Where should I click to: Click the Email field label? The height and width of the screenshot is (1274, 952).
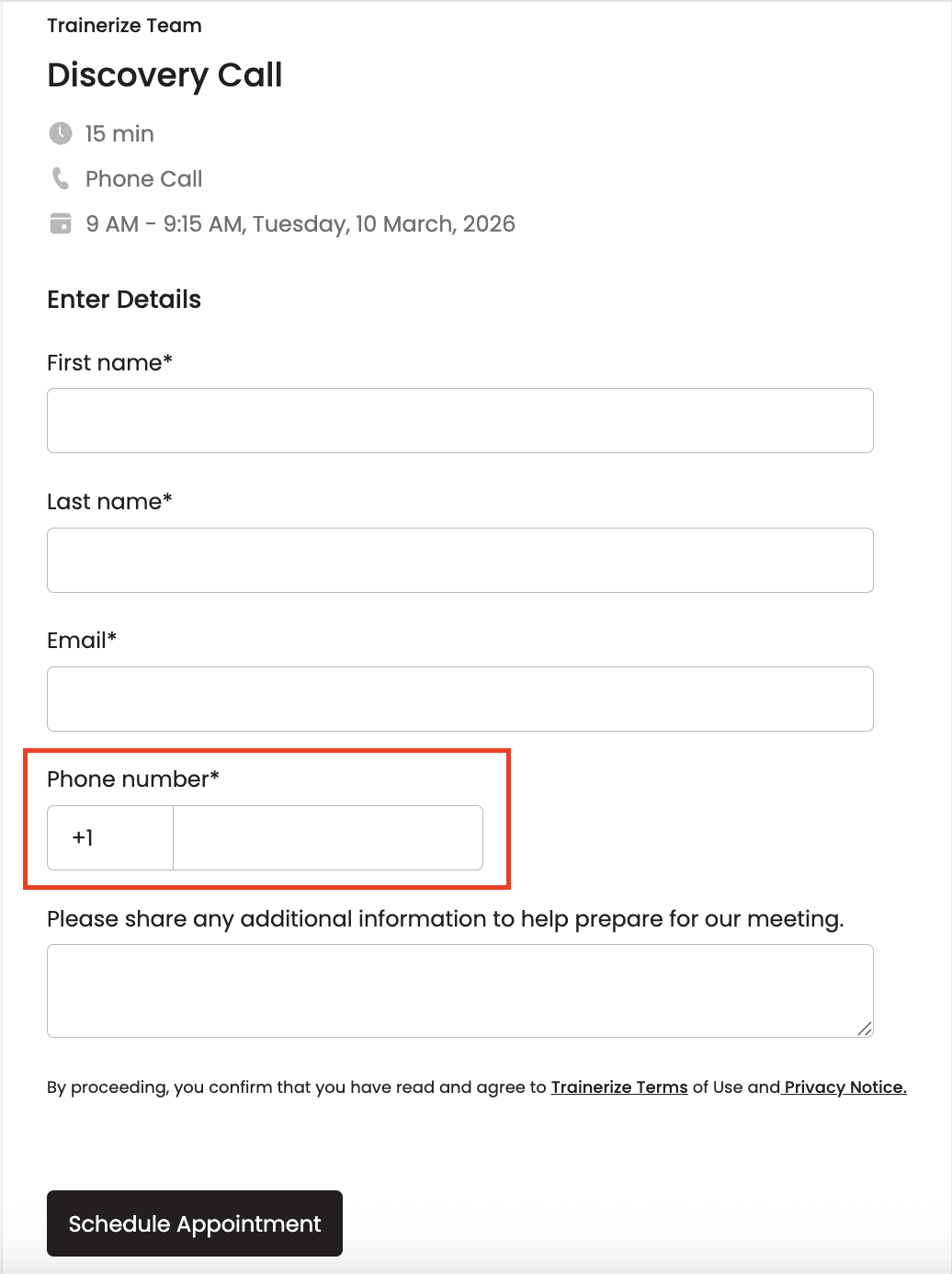click(x=81, y=641)
